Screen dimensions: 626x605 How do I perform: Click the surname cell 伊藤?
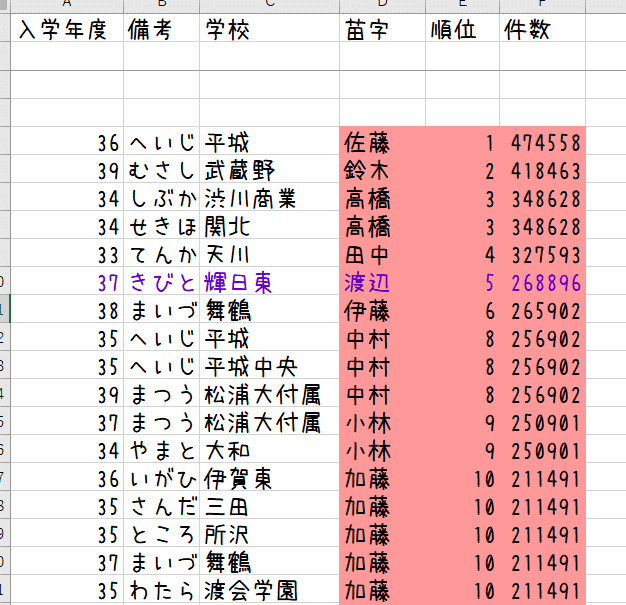tap(382, 309)
